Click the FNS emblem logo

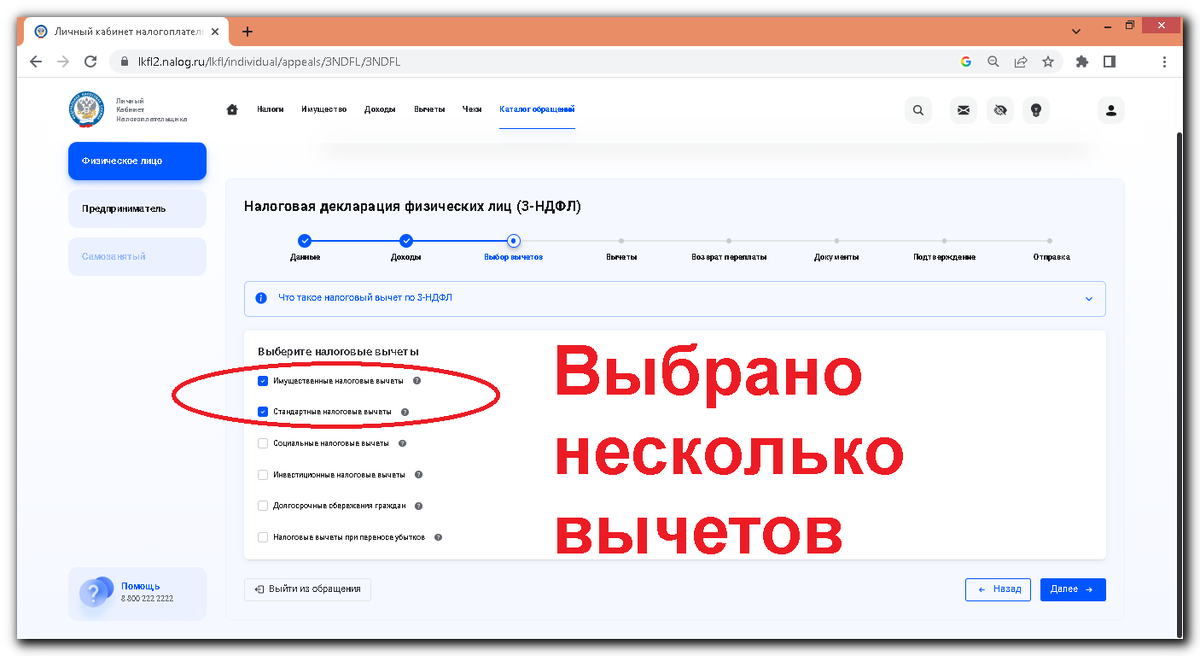(x=87, y=110)
